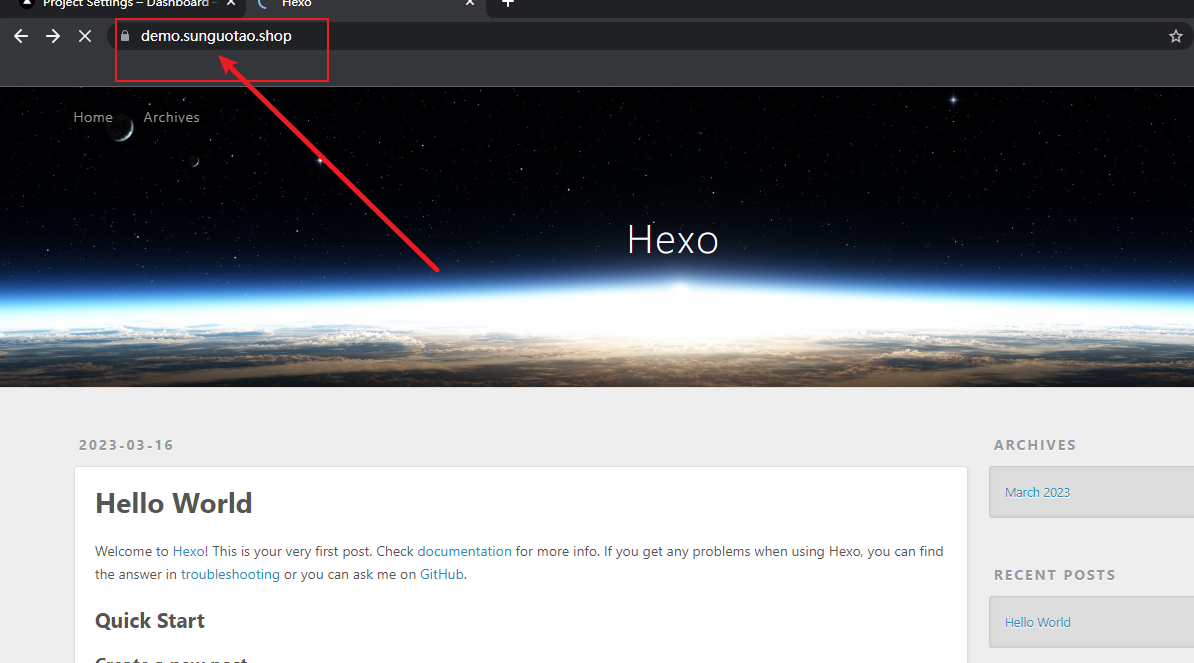Click the 2023-03-16 post date
This screenshot has height=663, width=1194.
pyautogui.click(x=126, y=445)
